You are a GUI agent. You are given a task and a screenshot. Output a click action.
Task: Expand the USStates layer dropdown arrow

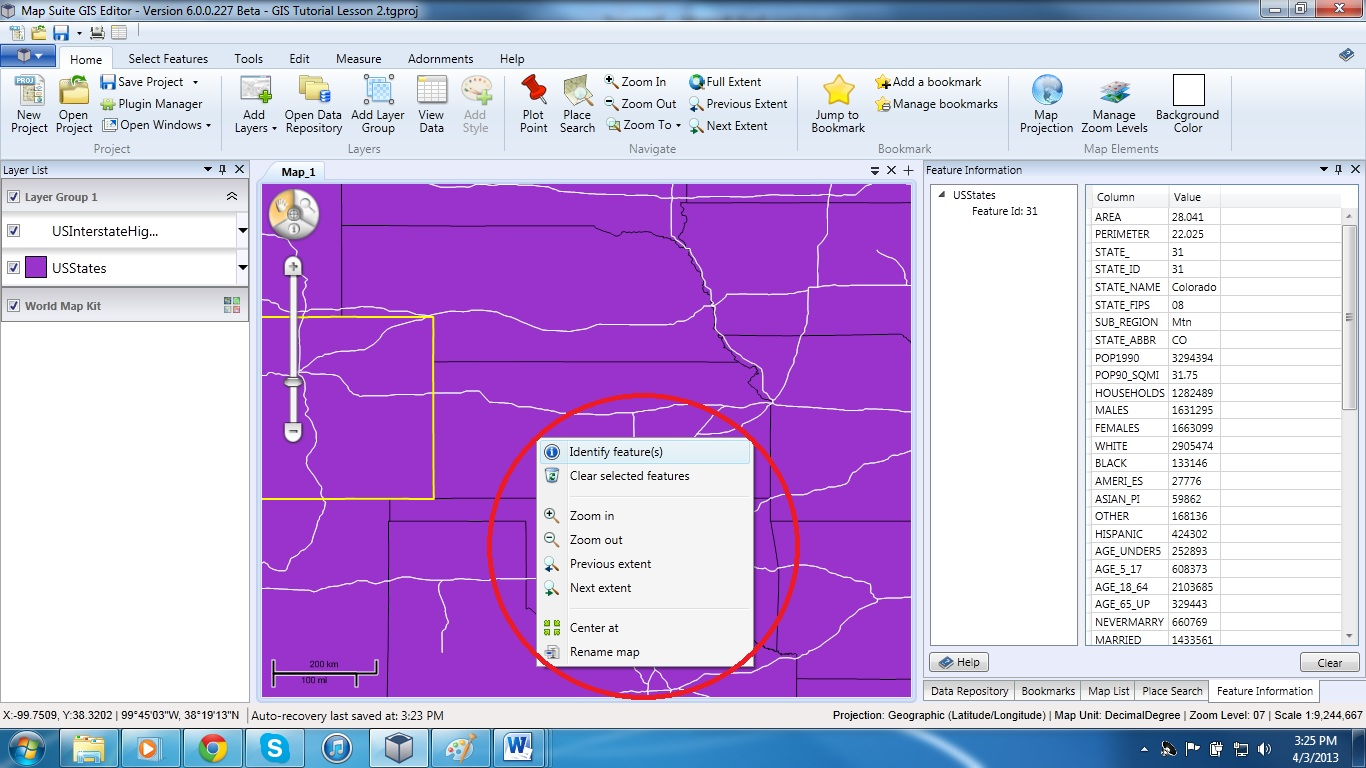[242, 268]
